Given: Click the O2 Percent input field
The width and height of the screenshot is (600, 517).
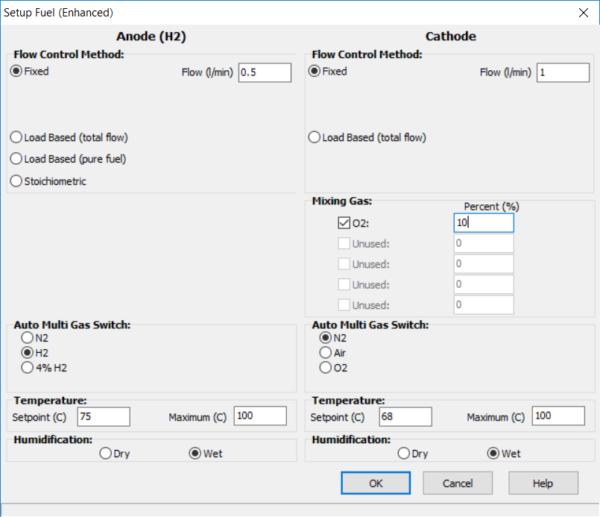Looking at the screenshot, I should click(x=484, y=223).
